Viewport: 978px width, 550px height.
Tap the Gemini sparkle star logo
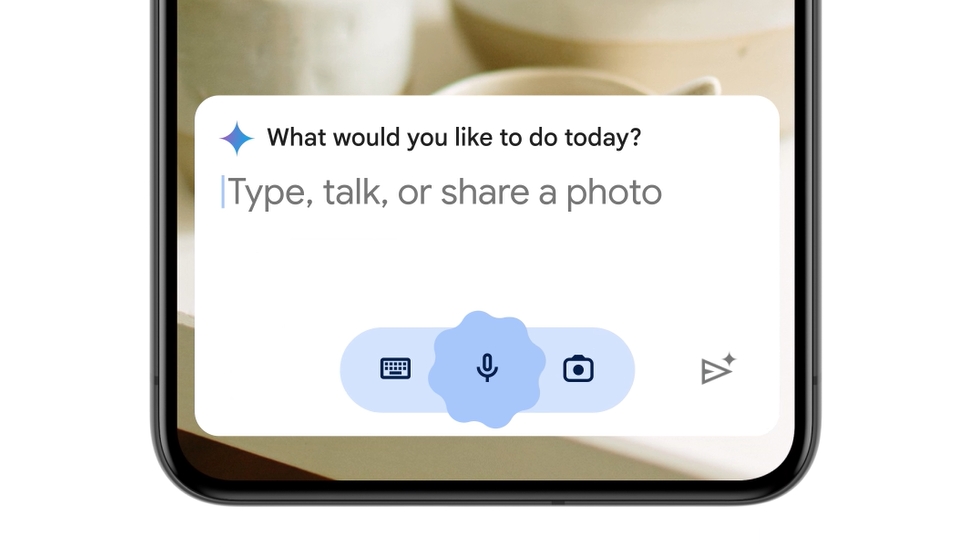tap(237, 138)
